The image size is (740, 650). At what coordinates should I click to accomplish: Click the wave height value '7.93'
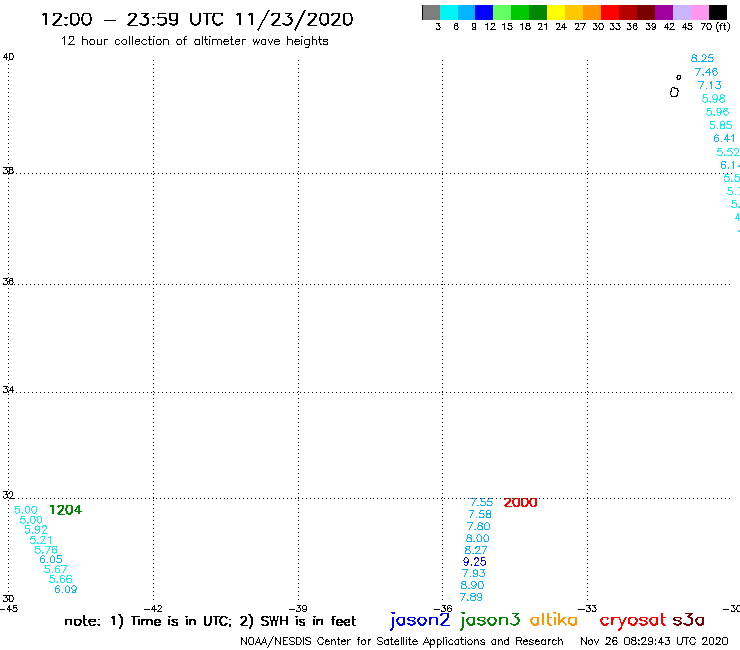[473, 573]
